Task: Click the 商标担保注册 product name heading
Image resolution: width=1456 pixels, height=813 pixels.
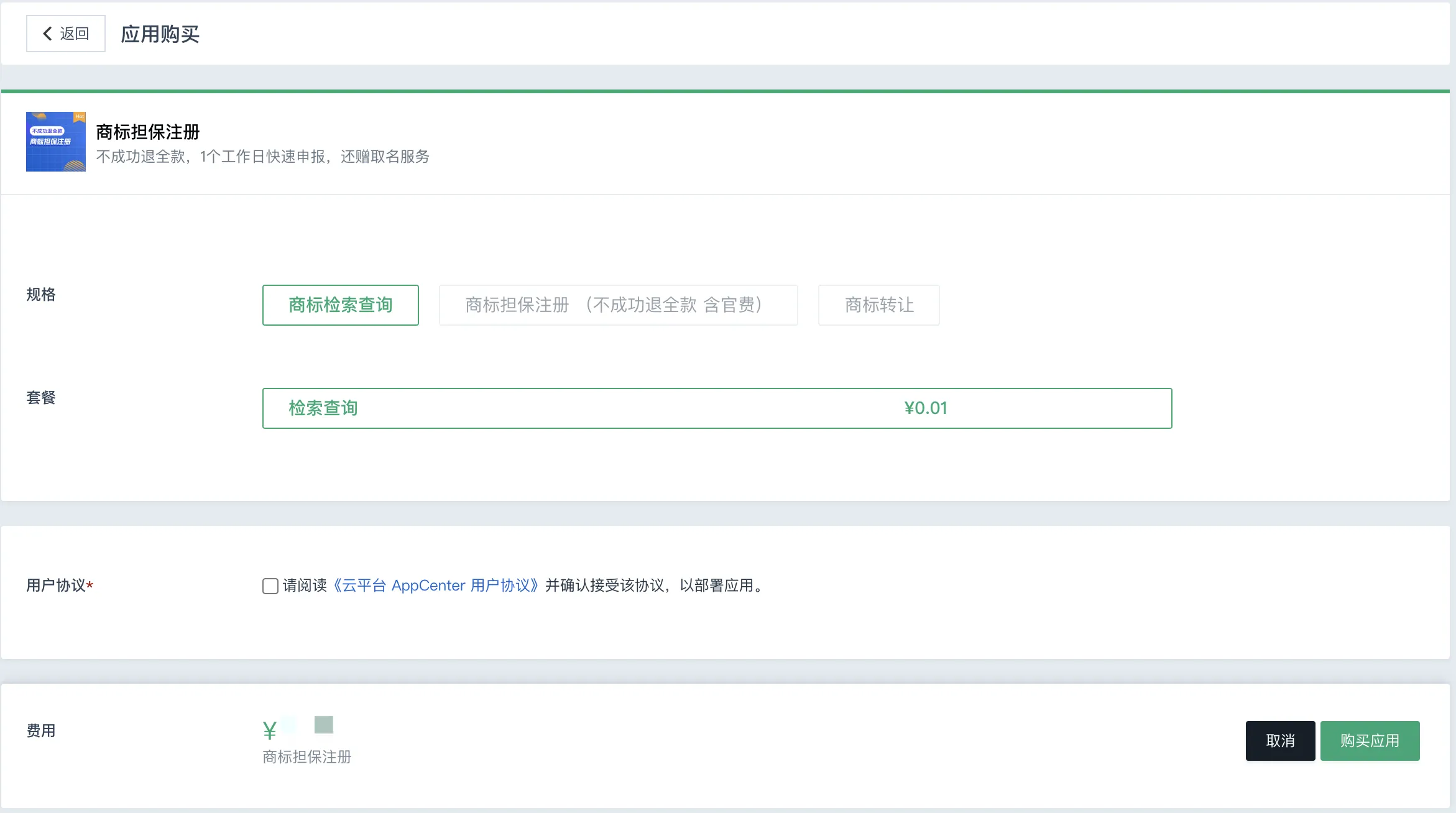Action: [148, 132]
